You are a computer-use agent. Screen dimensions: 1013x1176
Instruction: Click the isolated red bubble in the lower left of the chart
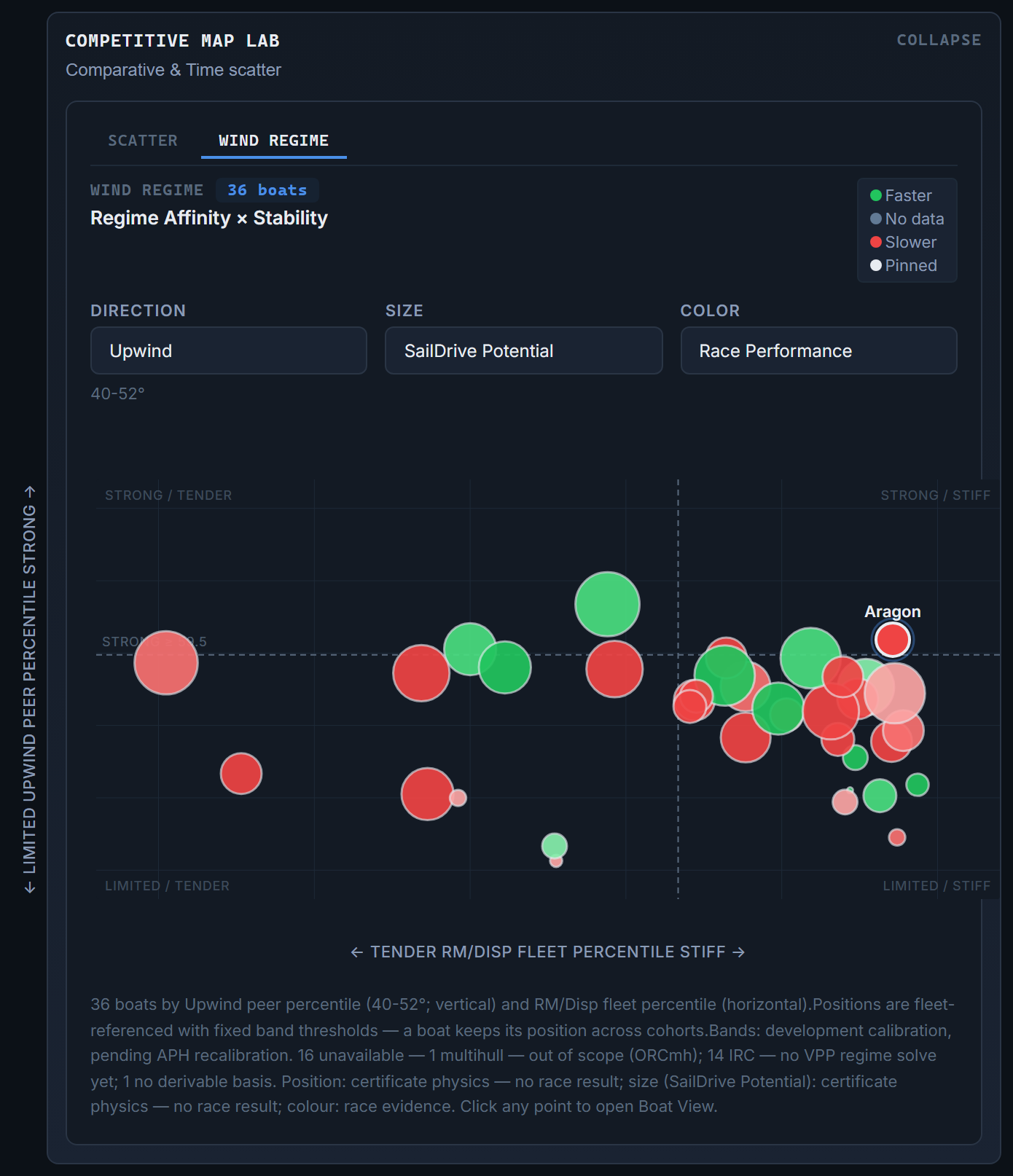click(241, 773)
